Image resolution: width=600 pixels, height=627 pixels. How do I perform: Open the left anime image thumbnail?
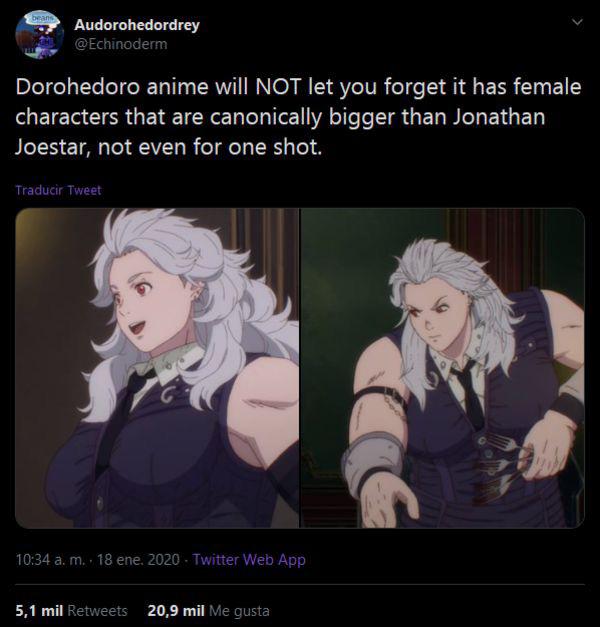pyautogui.click(x=157, y=368)
